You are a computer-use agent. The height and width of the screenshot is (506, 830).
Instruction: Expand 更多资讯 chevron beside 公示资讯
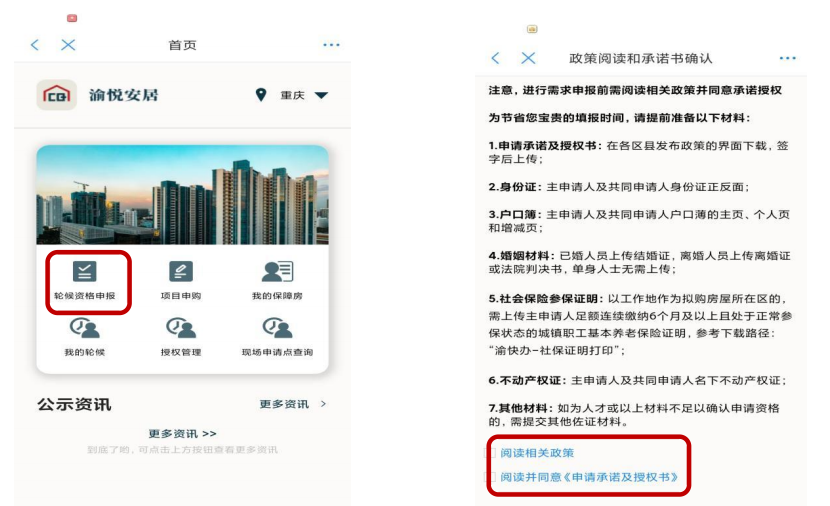(323, 404)
